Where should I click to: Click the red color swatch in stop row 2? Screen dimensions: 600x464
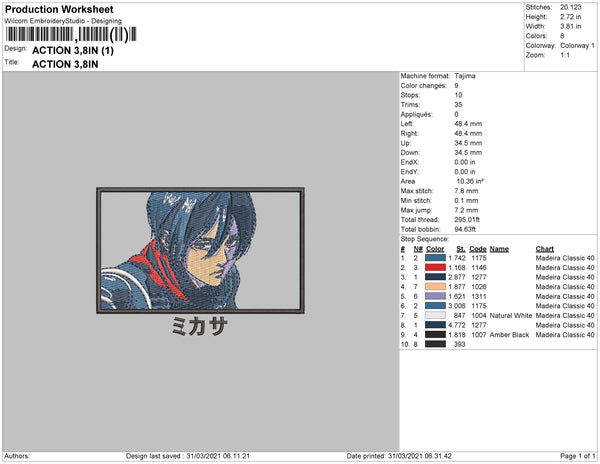(435, 268)
